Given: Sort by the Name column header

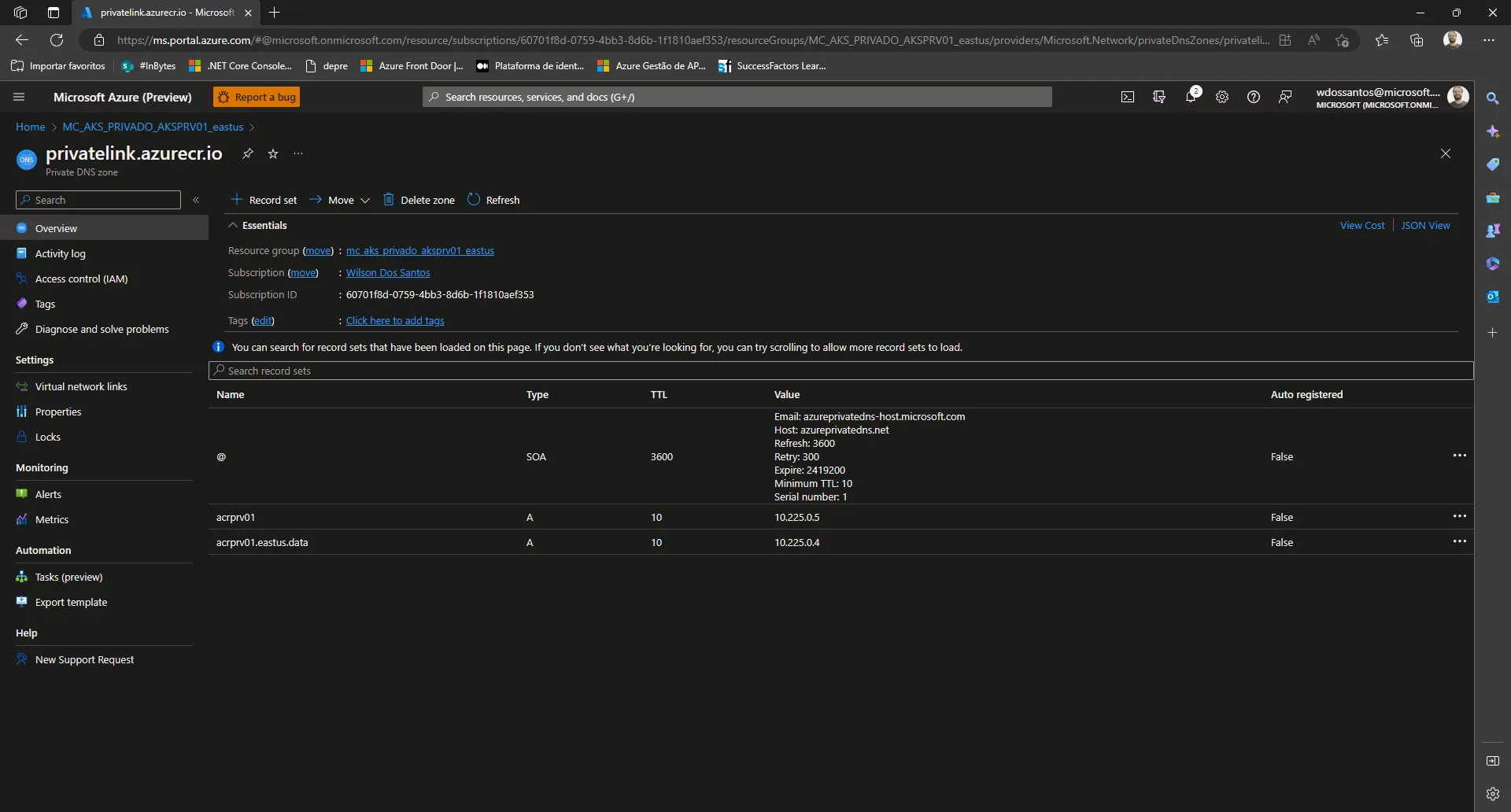Looking at the screenshot, I should 230,394.
